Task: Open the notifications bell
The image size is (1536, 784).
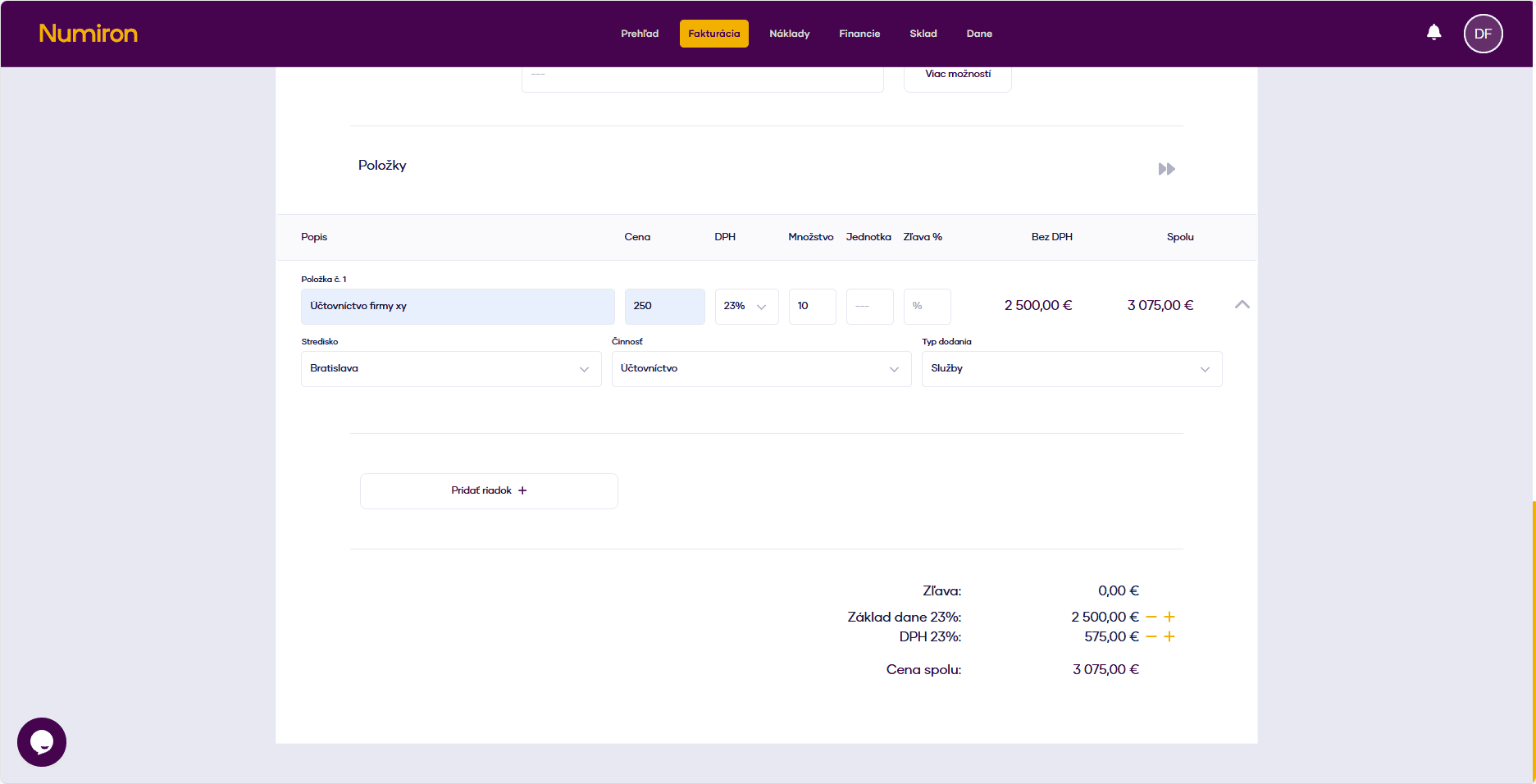Action: [1433, 33]
